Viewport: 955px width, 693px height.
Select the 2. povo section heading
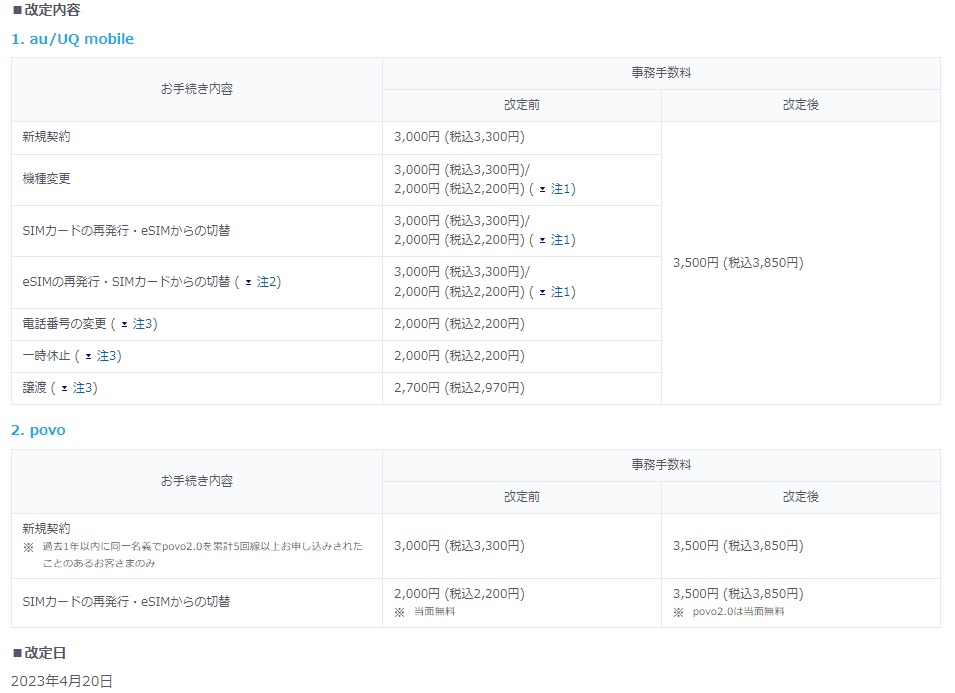click(x=37, y=430)
